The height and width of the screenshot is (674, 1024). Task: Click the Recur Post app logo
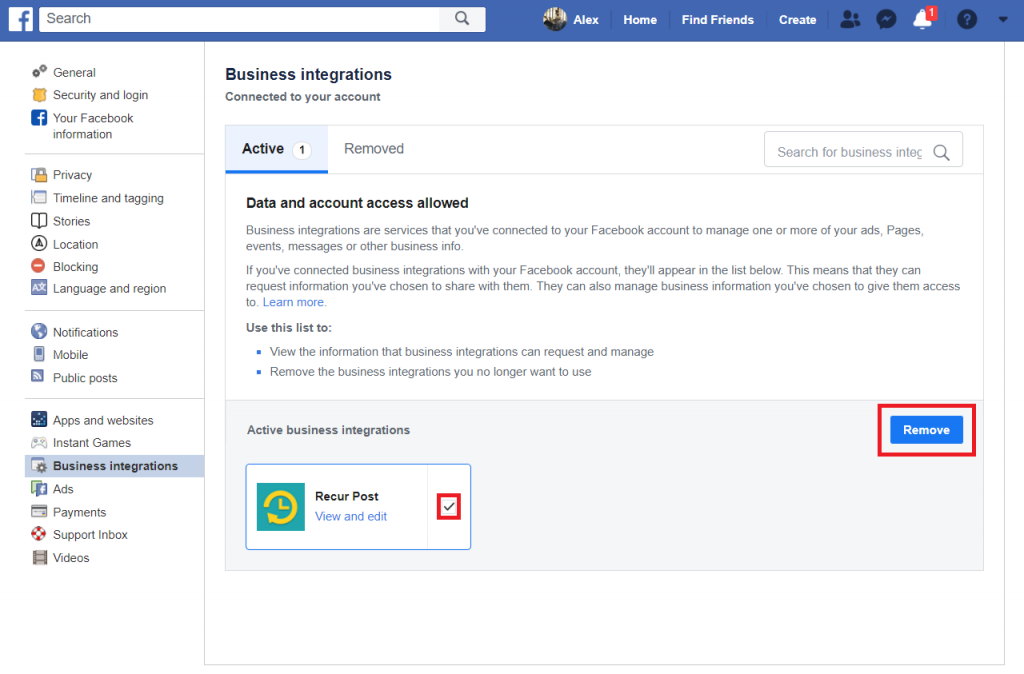[281, 507]
